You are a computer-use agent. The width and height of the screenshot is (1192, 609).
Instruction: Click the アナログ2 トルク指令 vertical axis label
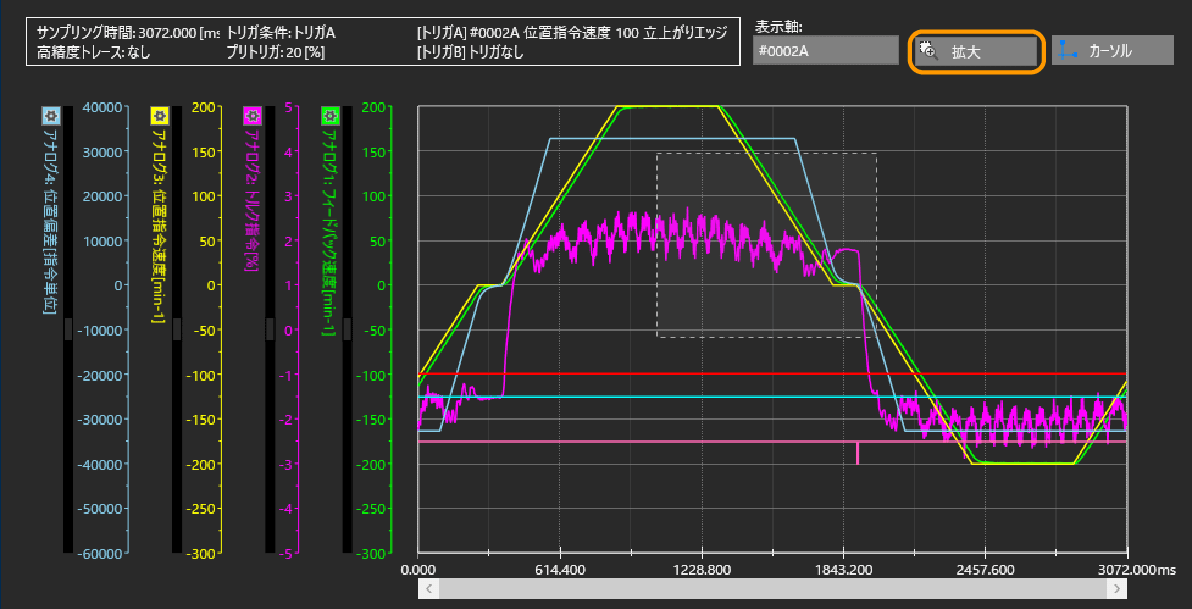pyautogui.click(x=251, y=200)
